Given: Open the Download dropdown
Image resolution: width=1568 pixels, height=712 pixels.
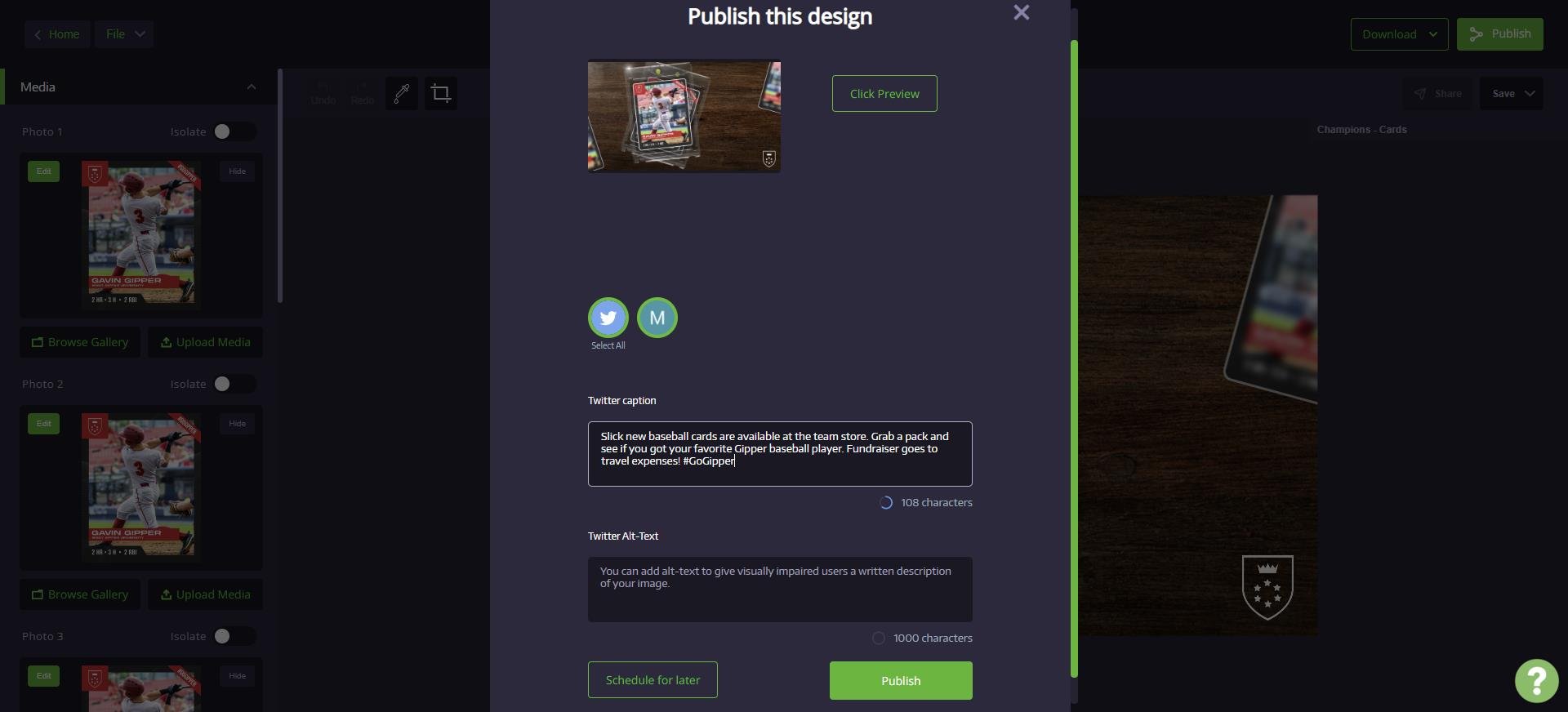Looking at the screenshot, I should tap(1400, 34).
